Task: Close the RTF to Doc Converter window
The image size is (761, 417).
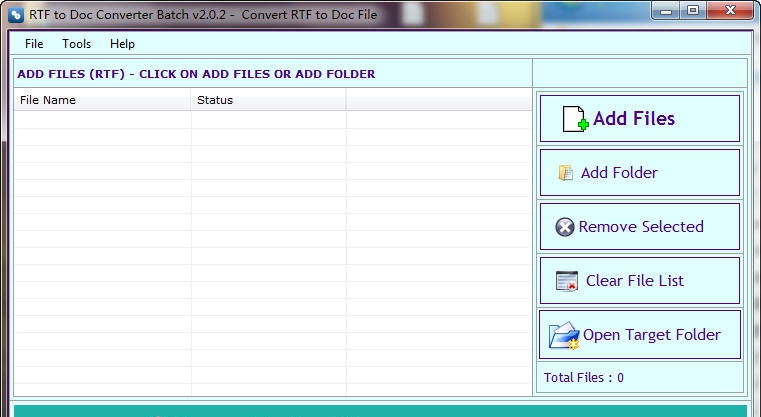Action: 730,10
